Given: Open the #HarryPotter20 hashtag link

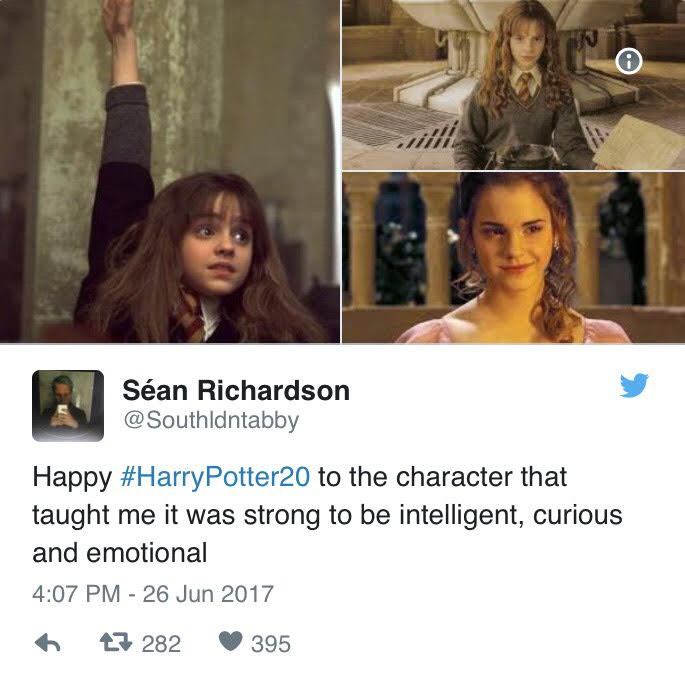Looking at the screenshot, I should coord(215,476).
